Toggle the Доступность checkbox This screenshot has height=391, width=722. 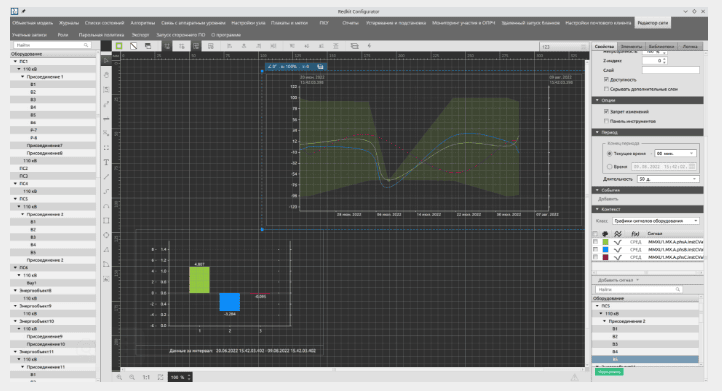[606, 80]
